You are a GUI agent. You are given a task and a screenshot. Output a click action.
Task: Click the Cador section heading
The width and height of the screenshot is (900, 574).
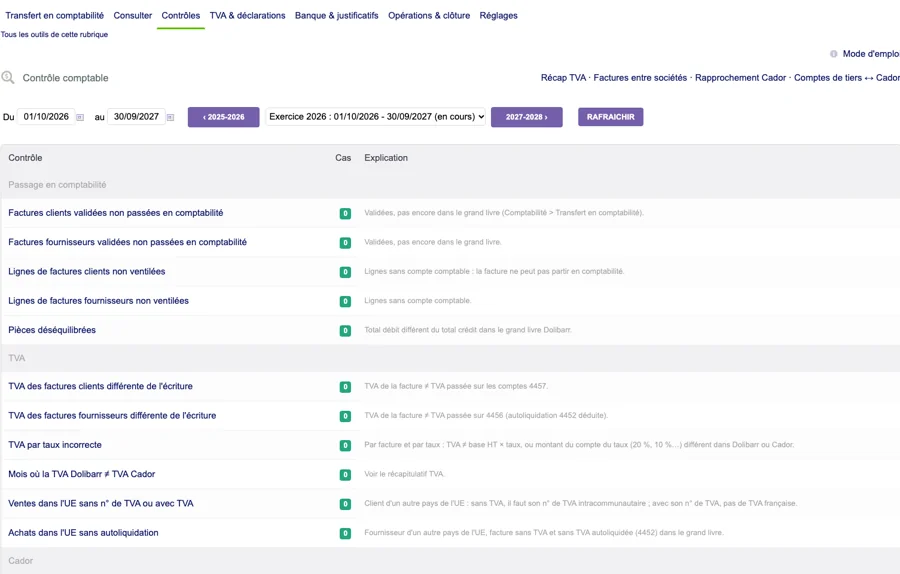[x=21, y=561]
